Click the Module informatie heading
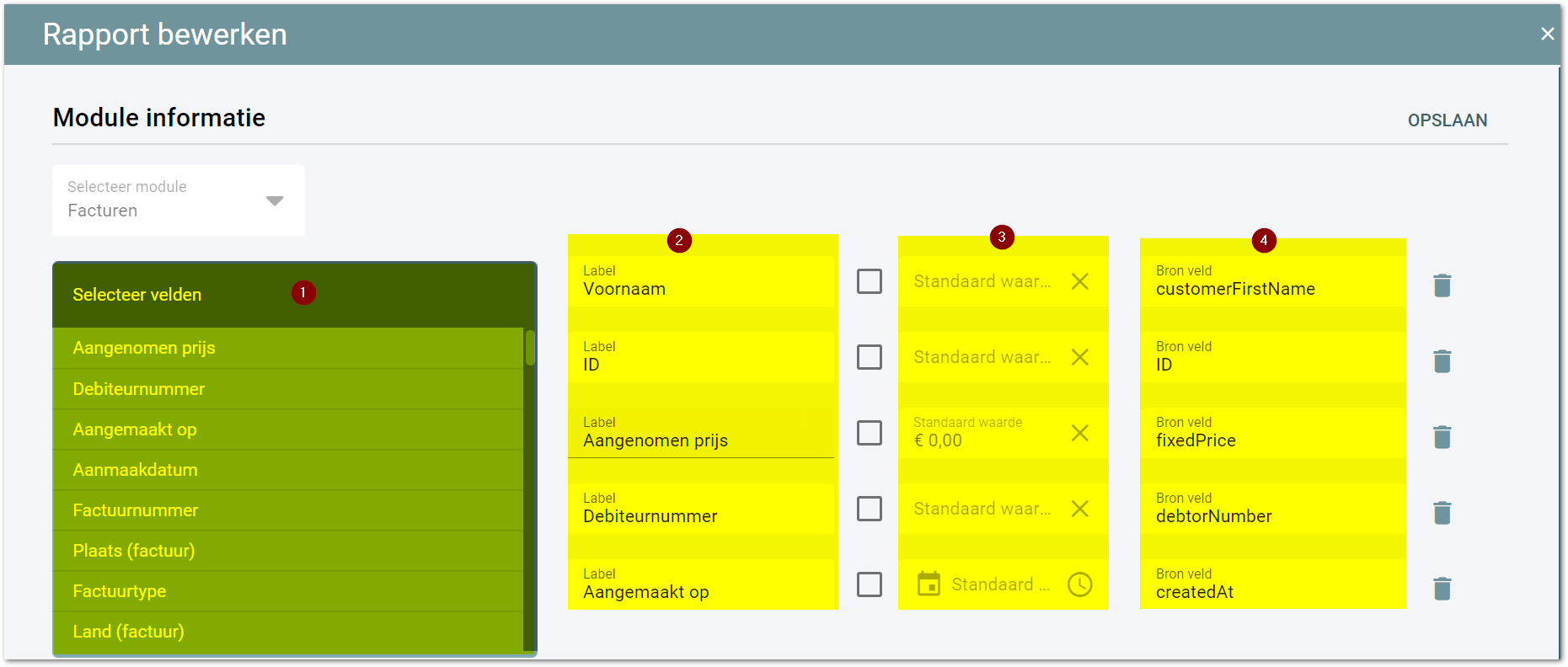1568x667 pixels. pyautogui.click(x=159, y=118)
